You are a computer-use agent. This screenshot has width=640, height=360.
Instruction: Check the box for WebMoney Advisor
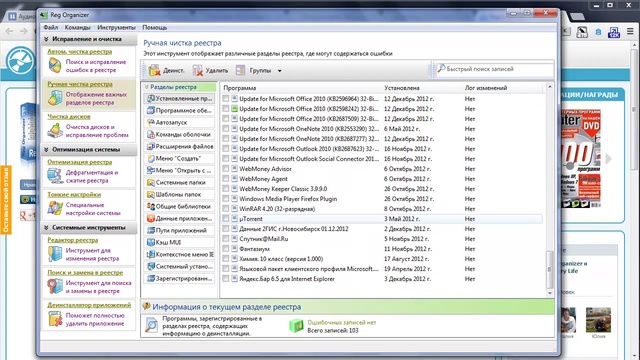click(226, 168)
